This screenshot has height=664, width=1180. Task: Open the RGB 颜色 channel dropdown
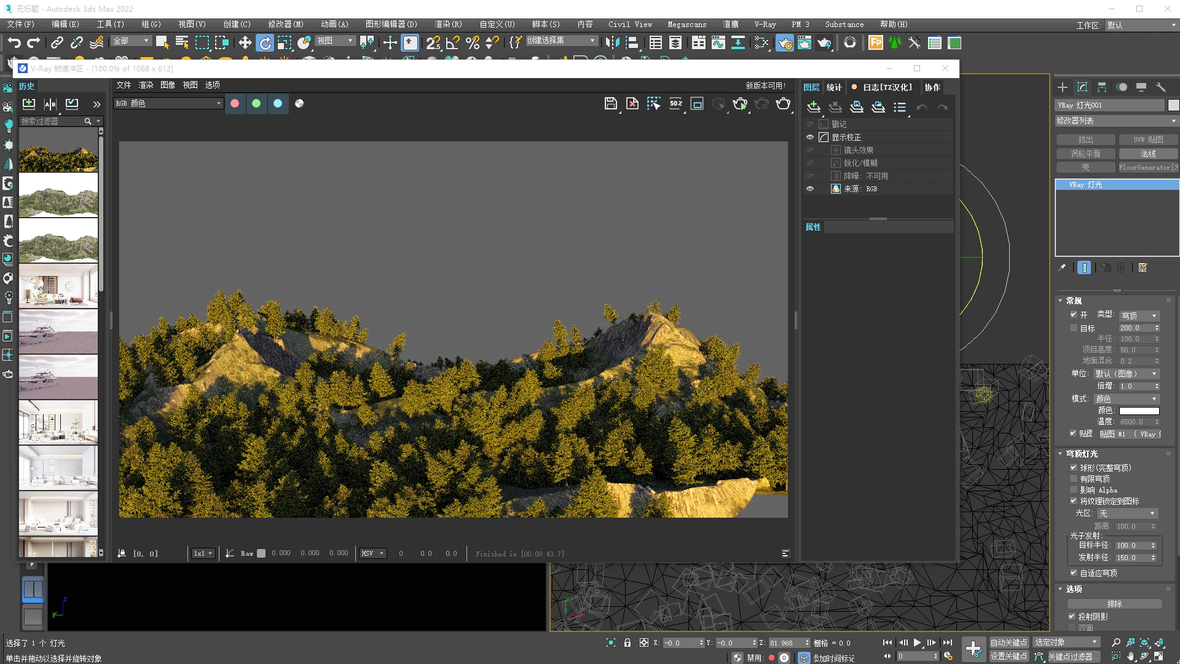pyautogui.click(x=168, y=104)
